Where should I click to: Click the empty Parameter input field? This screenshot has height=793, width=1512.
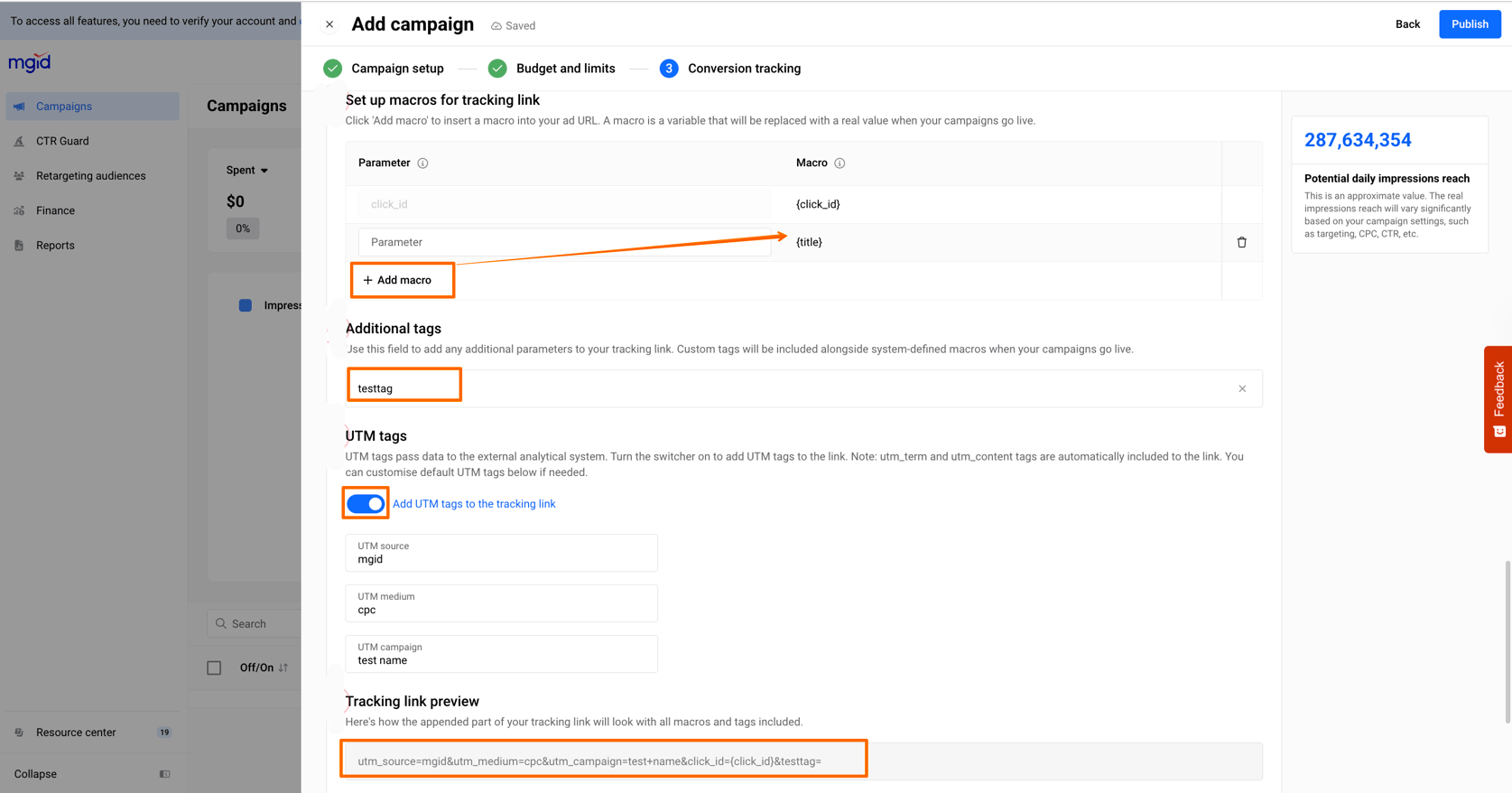pyautogui.click(x=565, y=242)
